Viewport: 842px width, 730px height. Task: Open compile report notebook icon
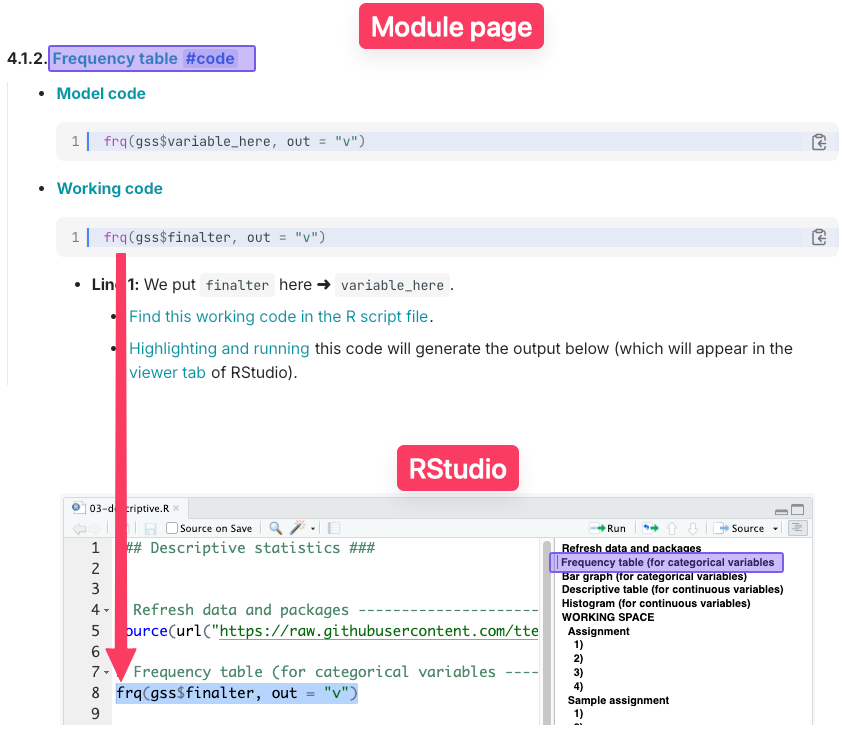click(x=333, y=528)
